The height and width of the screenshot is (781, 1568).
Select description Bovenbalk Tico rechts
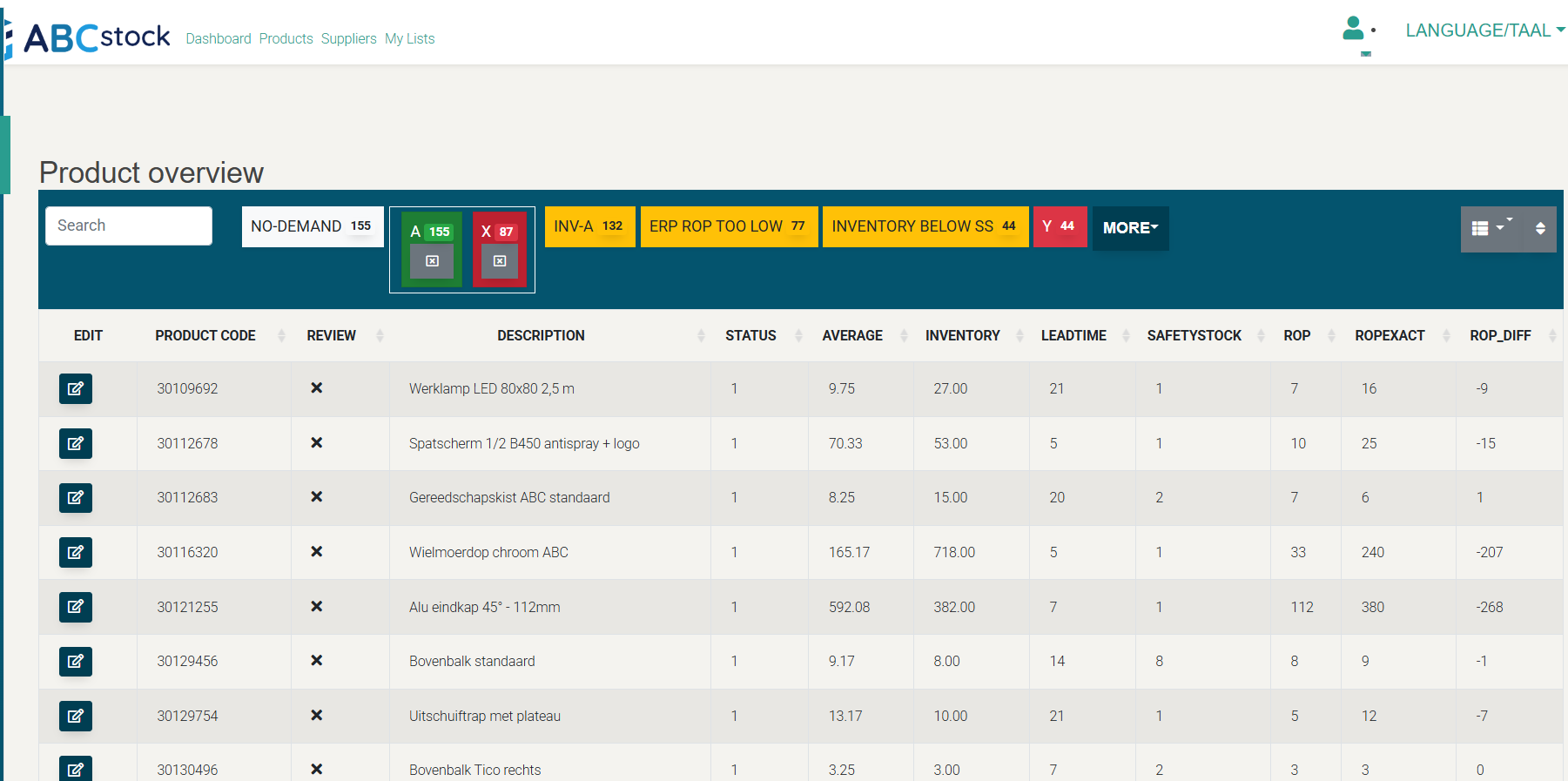click(x=475, y=770)
